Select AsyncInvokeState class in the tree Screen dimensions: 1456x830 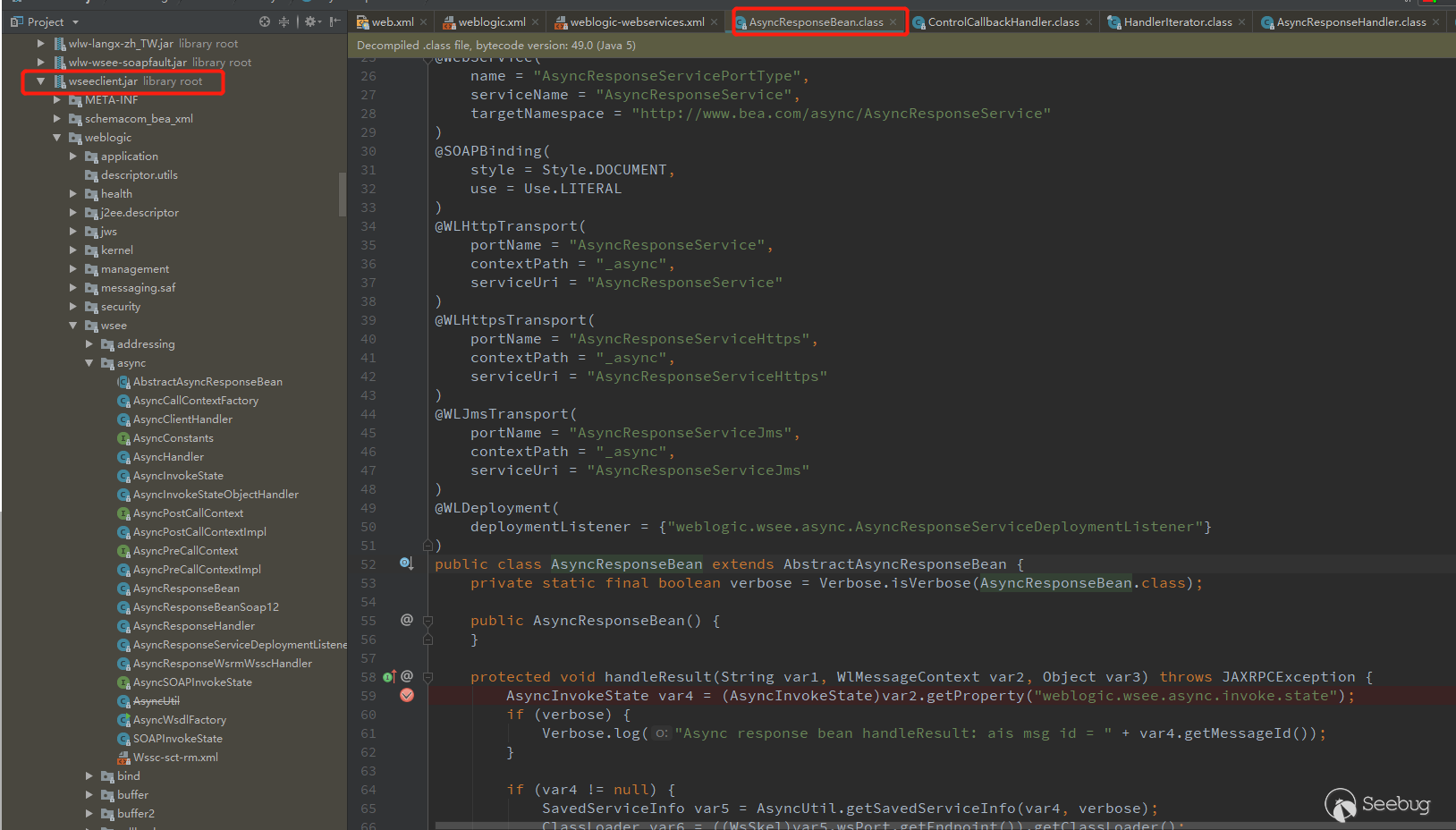(178, 476)
